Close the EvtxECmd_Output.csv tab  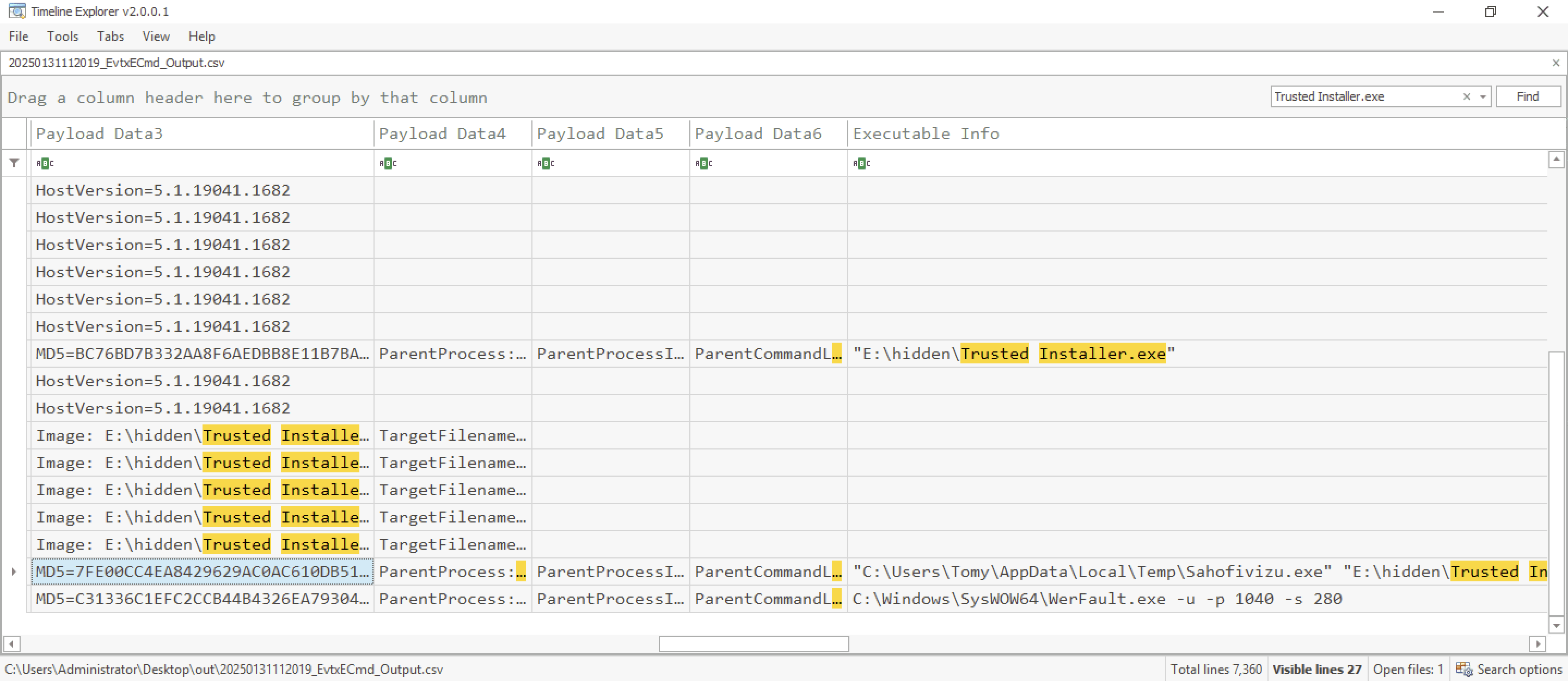point(1555,63)
